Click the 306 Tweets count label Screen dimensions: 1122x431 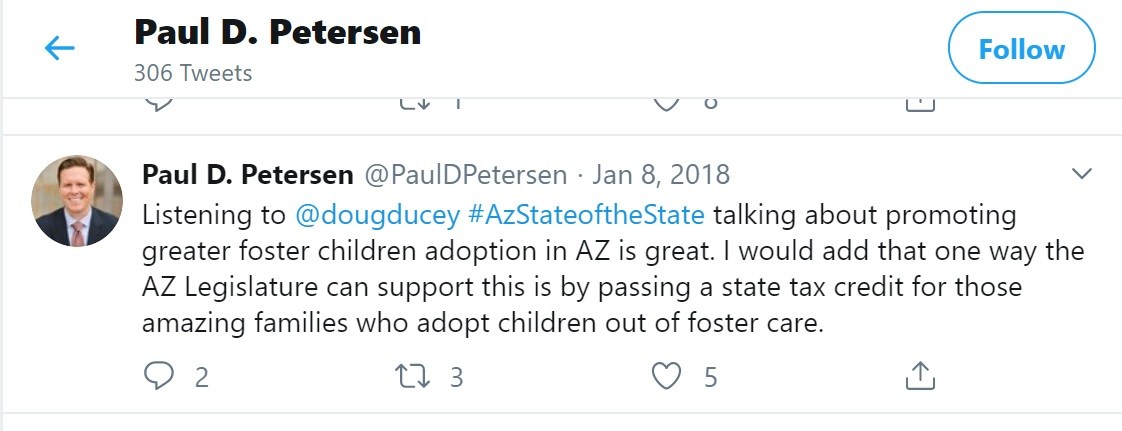(x=192, y=73)
